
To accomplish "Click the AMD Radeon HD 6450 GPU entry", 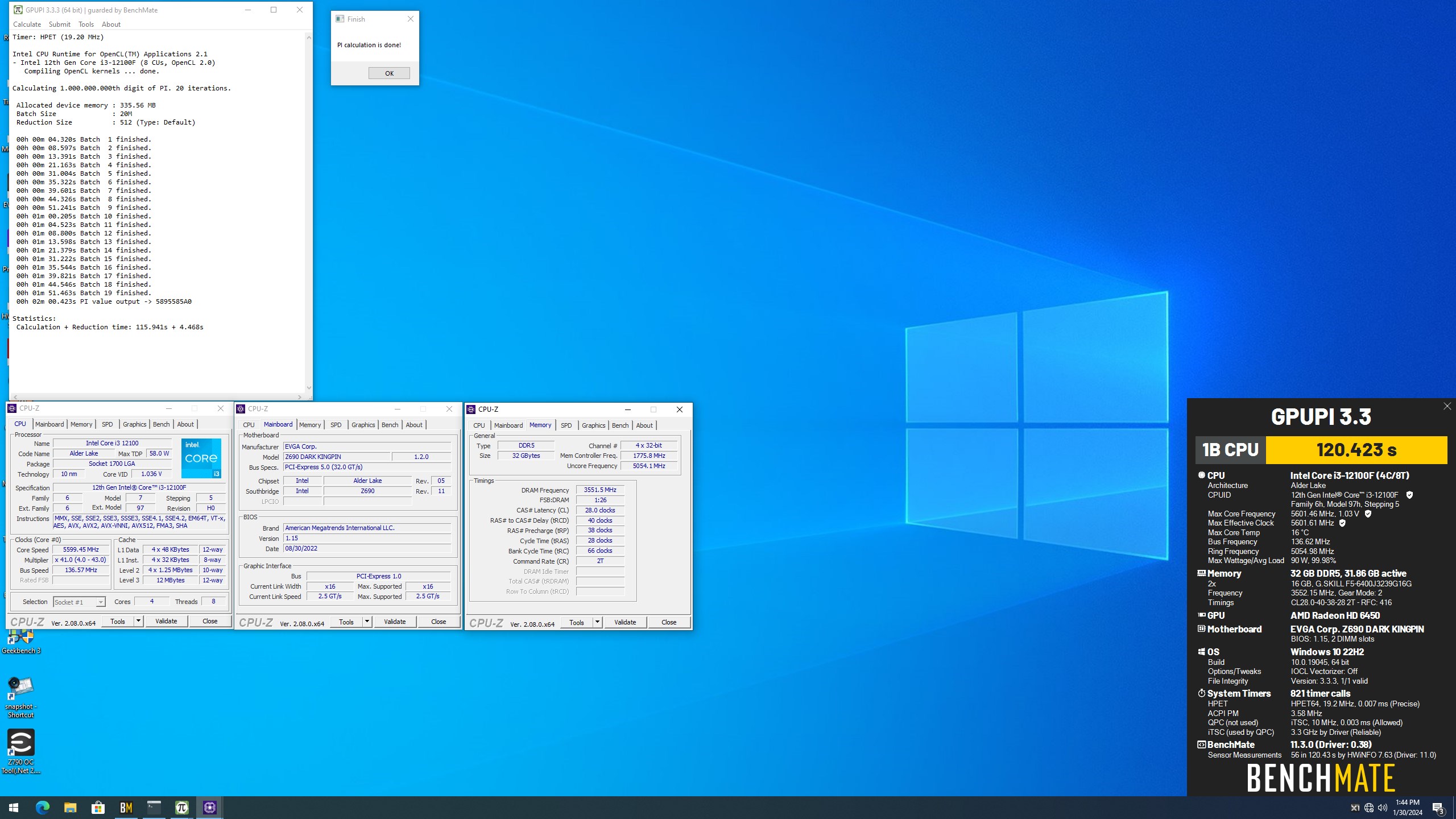I will pyautogui.click(x=1335, y=615).
